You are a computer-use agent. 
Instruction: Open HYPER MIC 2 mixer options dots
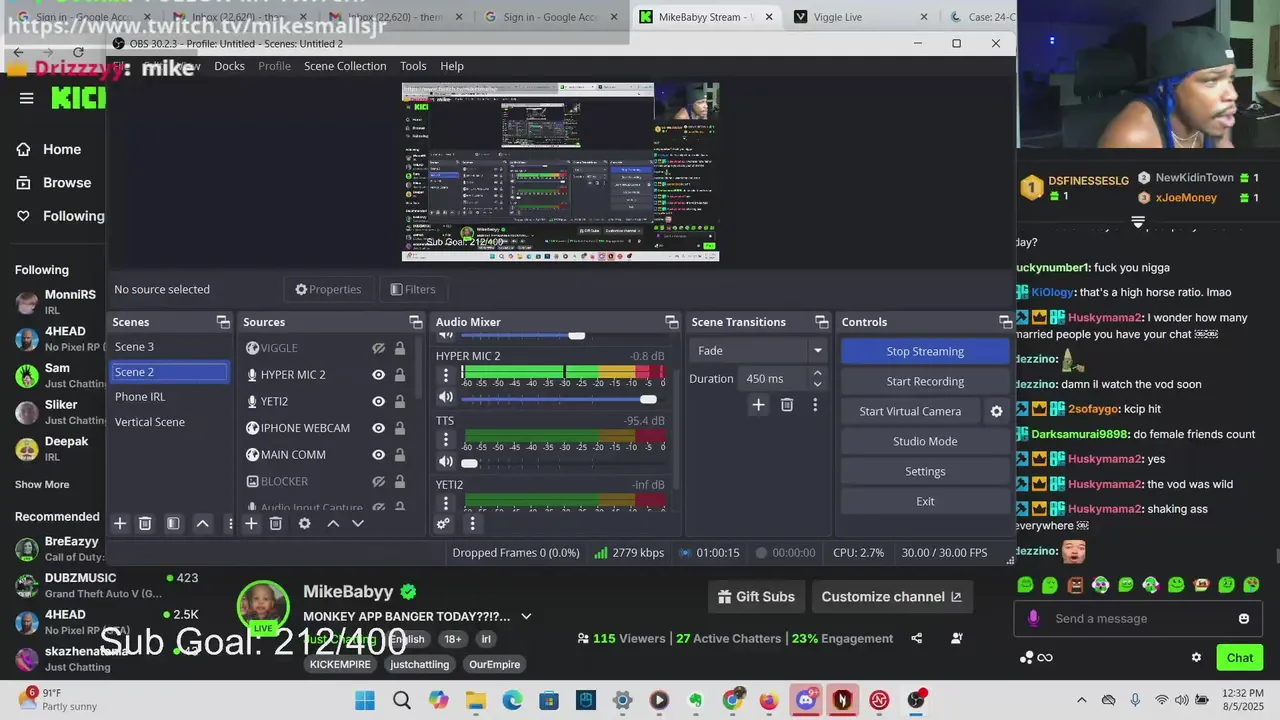pos(446,375)
